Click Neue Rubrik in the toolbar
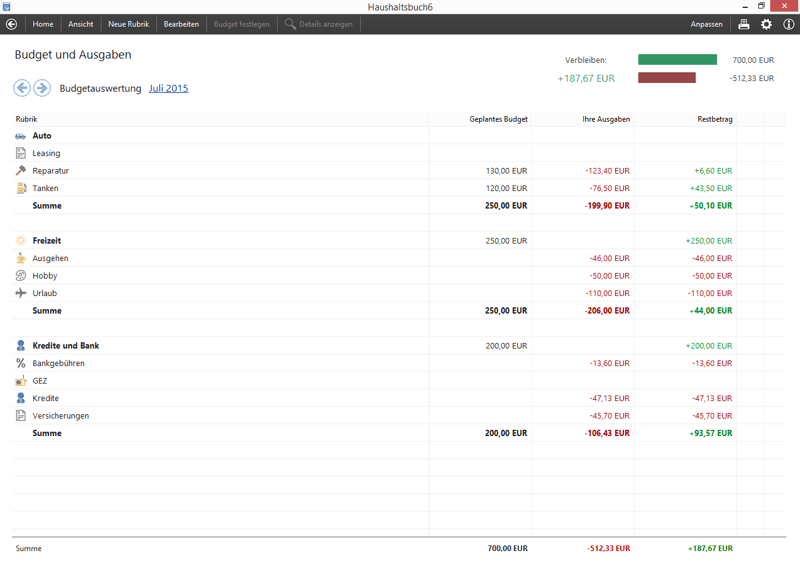The image size is (800, 575). coord(128,24)
